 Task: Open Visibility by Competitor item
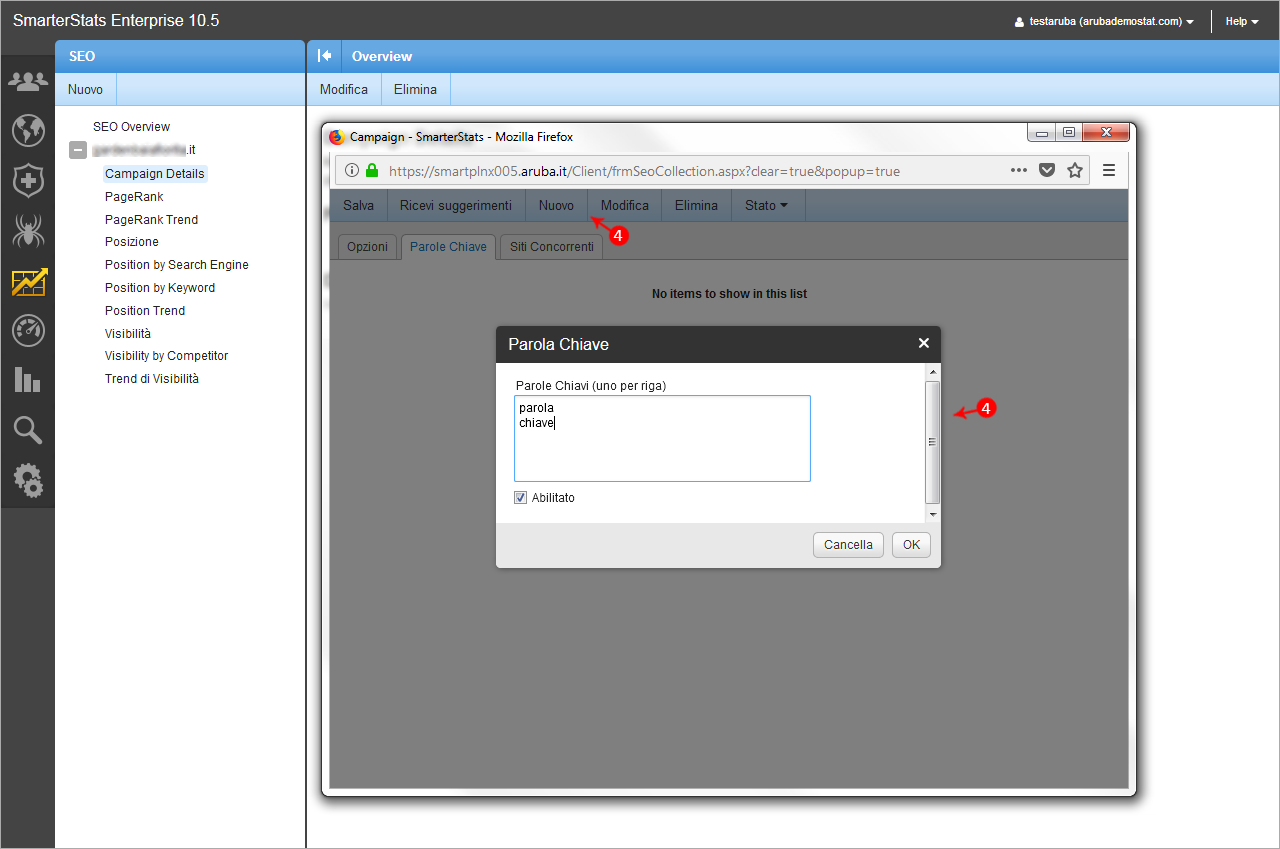(x=167, y=356)
